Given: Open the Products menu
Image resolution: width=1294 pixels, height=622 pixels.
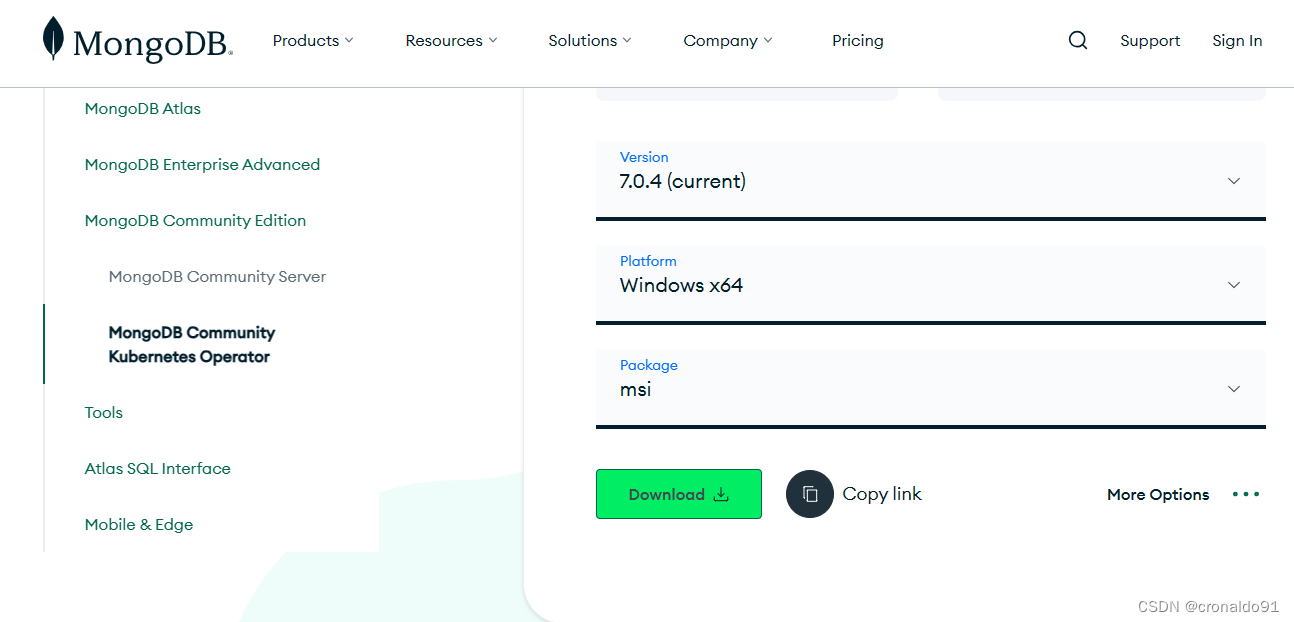Looking at the screenshot, I should click(313, 40).
